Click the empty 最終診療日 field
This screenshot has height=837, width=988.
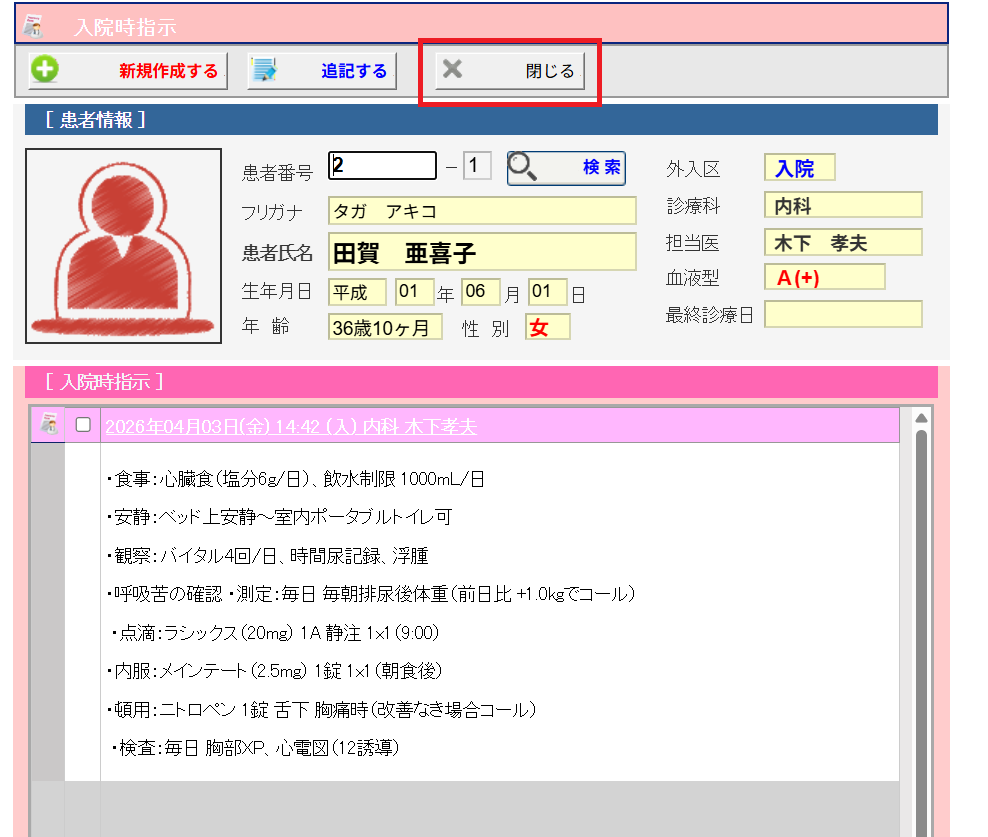(x=842, y=314)
